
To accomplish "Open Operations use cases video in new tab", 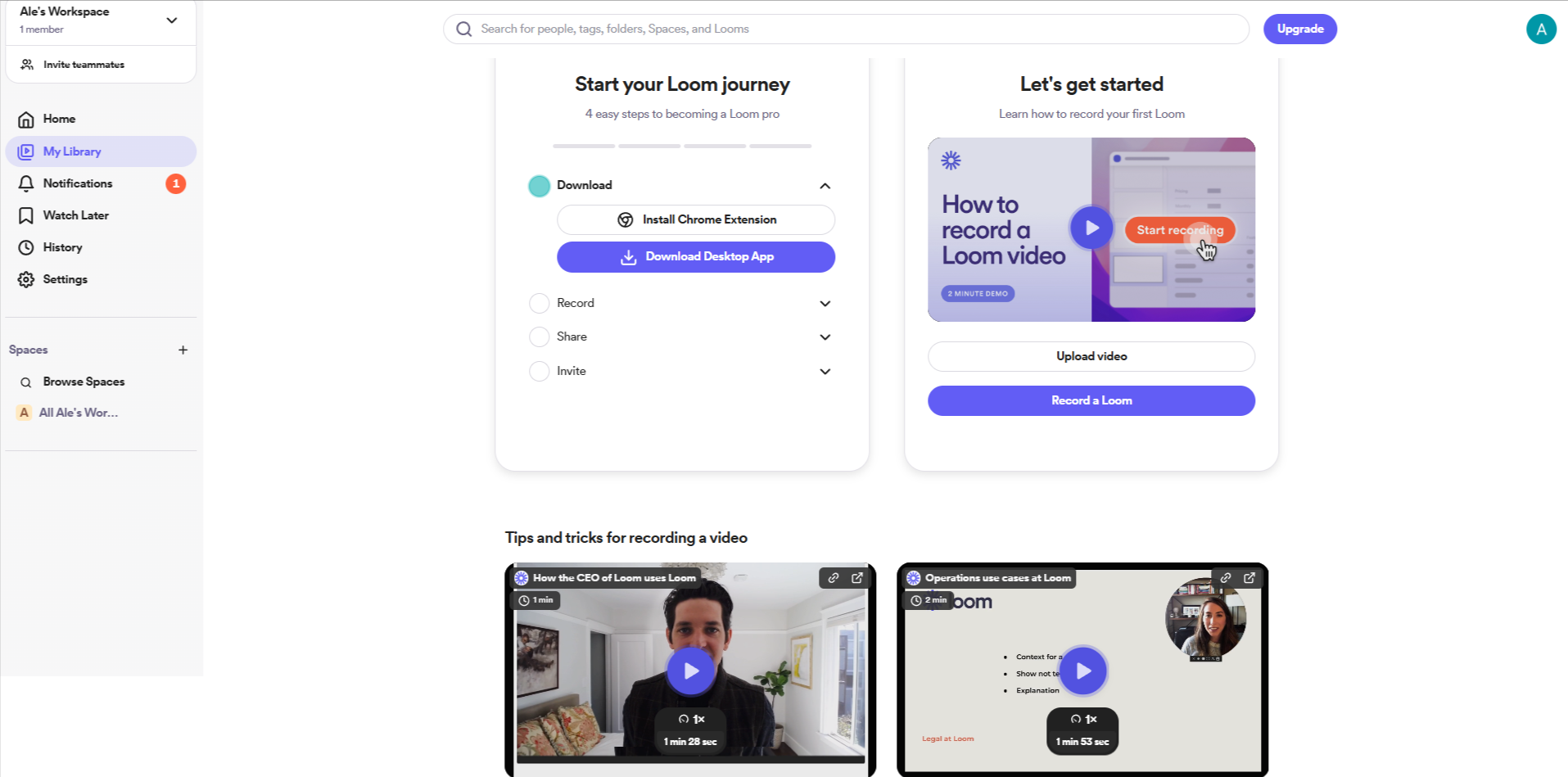I will 1249,578.
